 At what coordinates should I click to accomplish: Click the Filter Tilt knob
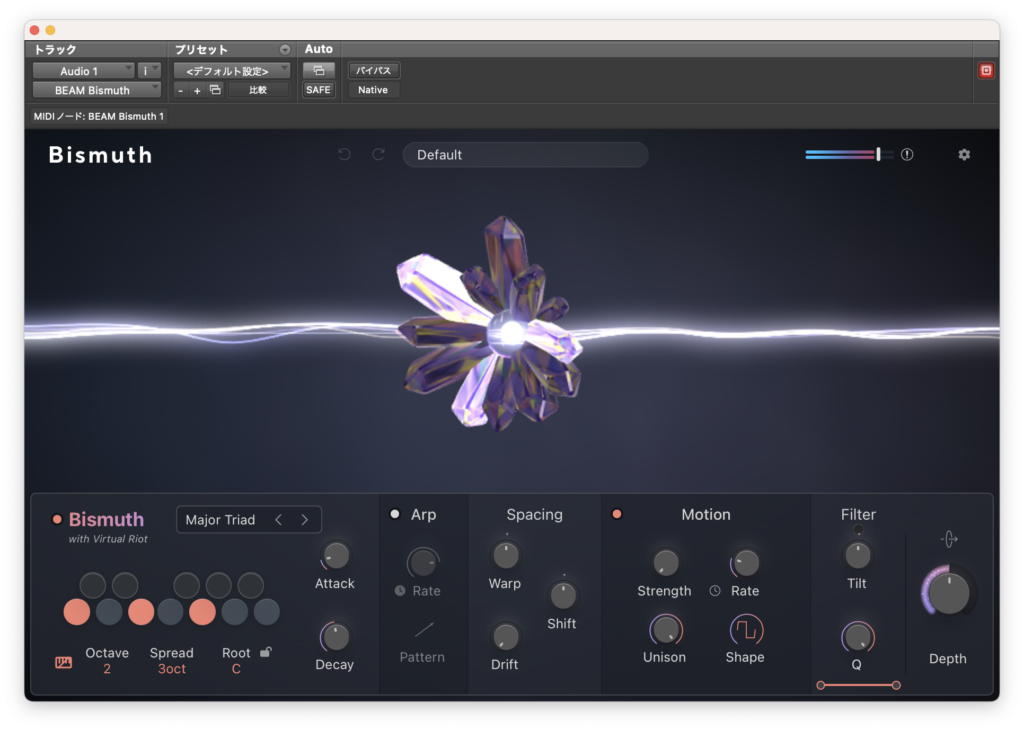857,556
